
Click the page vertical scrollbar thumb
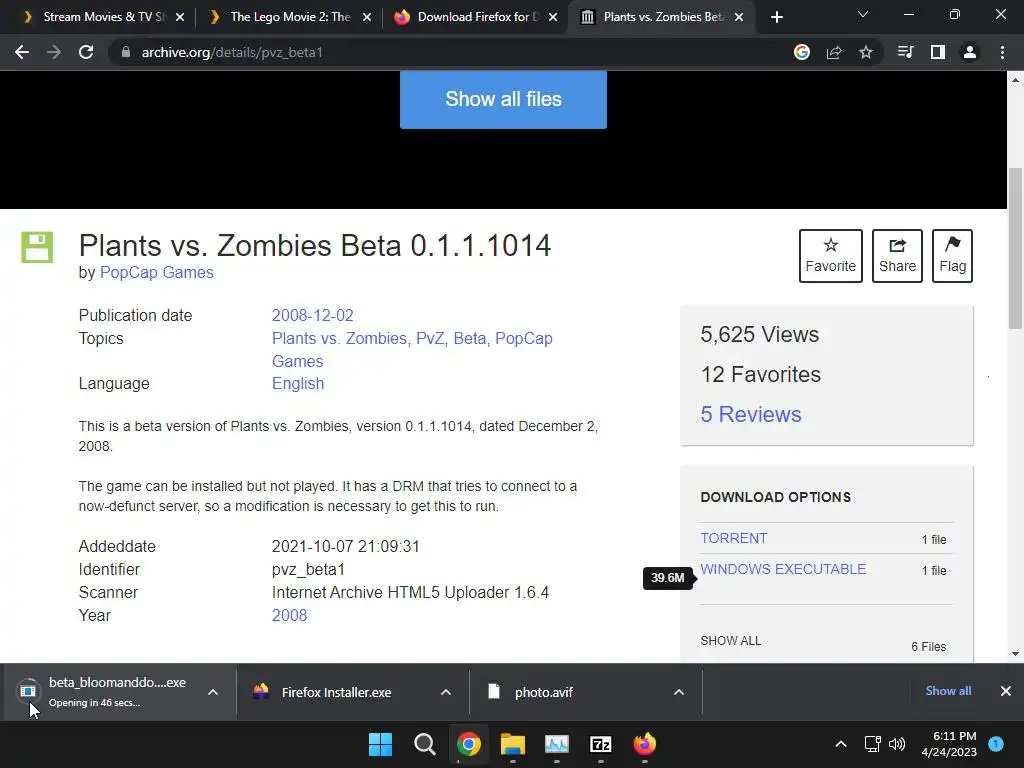tap(1016, 248)
